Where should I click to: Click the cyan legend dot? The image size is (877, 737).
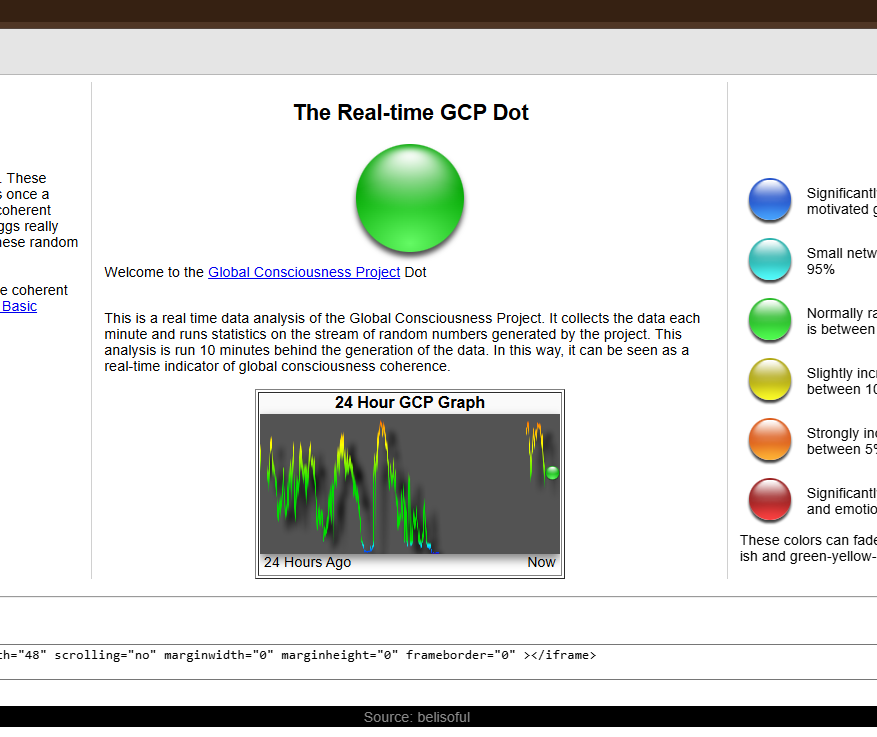[x=770, y=259]
